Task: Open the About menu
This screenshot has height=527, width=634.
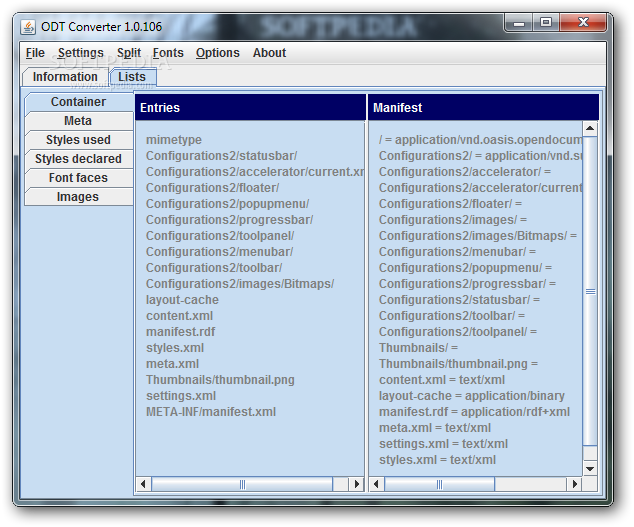Action: [x=269, y=53]
